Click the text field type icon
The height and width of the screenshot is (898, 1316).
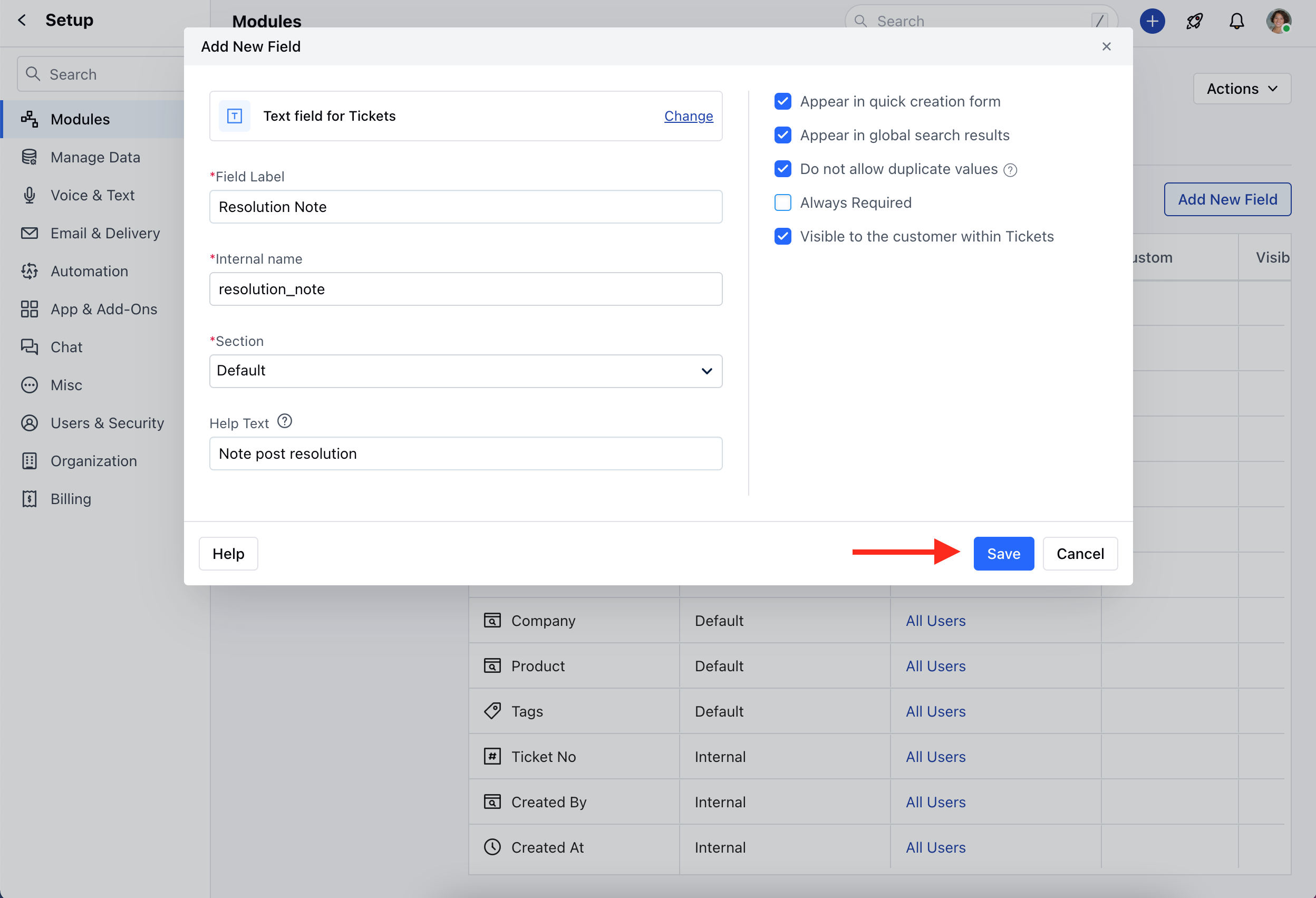[235, 116]
